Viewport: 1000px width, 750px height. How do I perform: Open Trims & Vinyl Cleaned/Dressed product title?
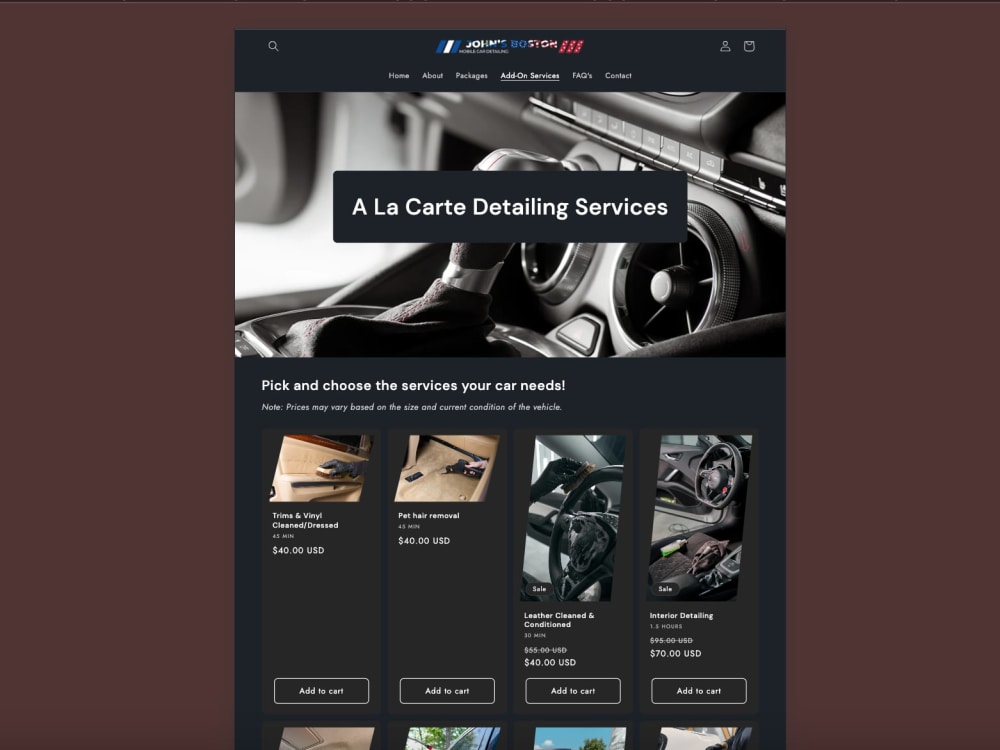point(305,520)
